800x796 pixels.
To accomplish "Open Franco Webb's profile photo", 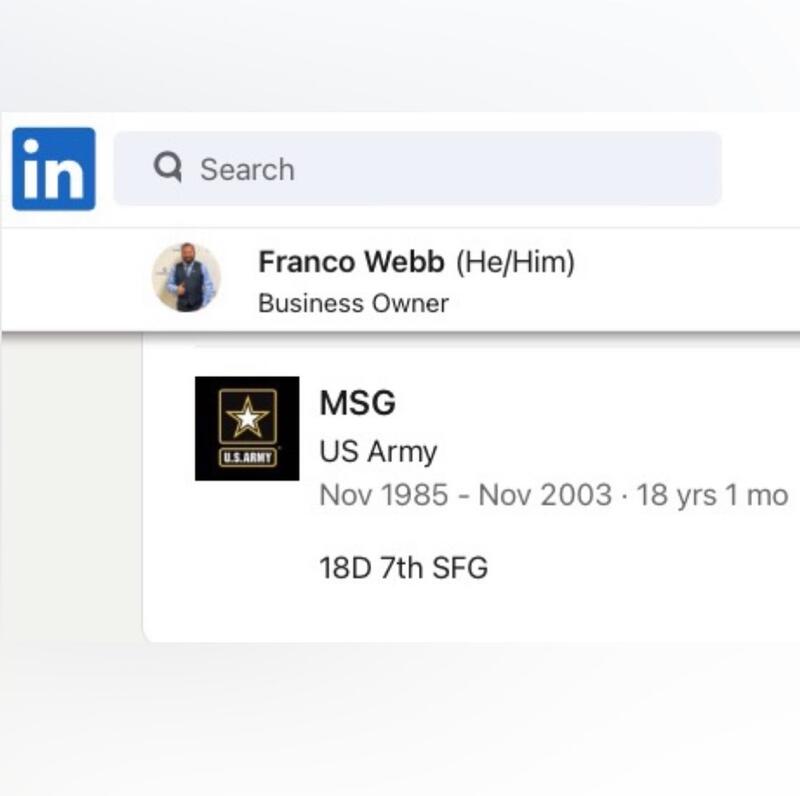I will tap(186, 277).
